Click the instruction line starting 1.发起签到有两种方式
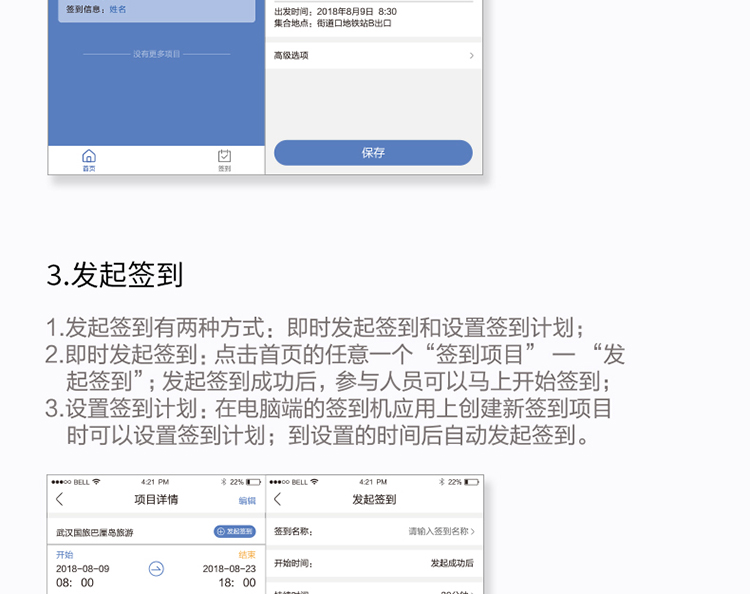Image resolution: width=750 pixels, height=594 pixels. 315,328
